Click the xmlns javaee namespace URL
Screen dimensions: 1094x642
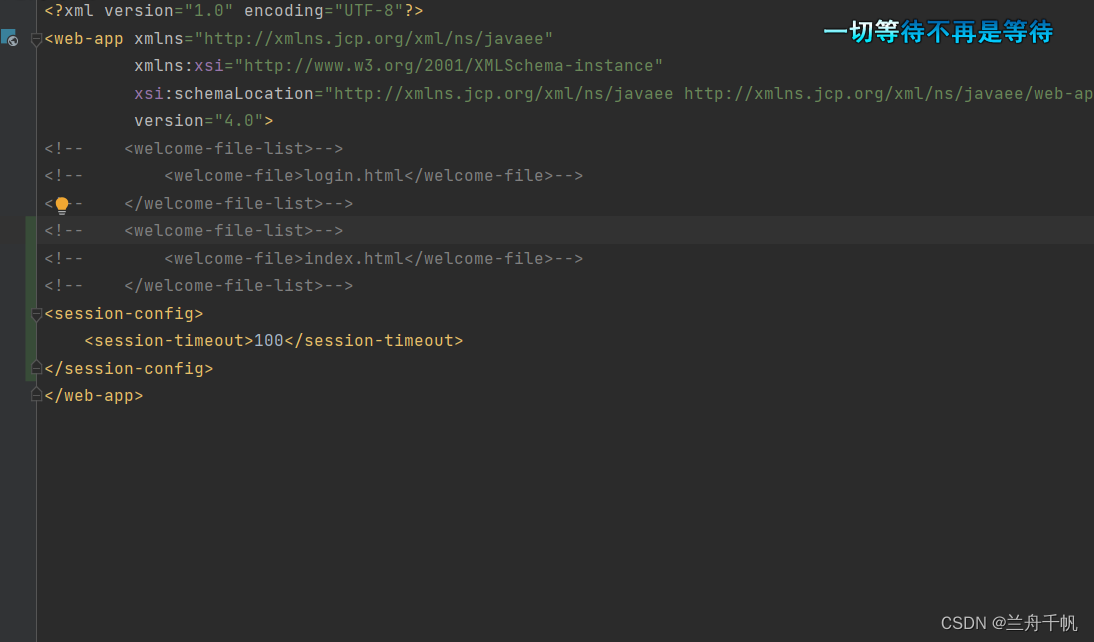[x=373, y=38]
